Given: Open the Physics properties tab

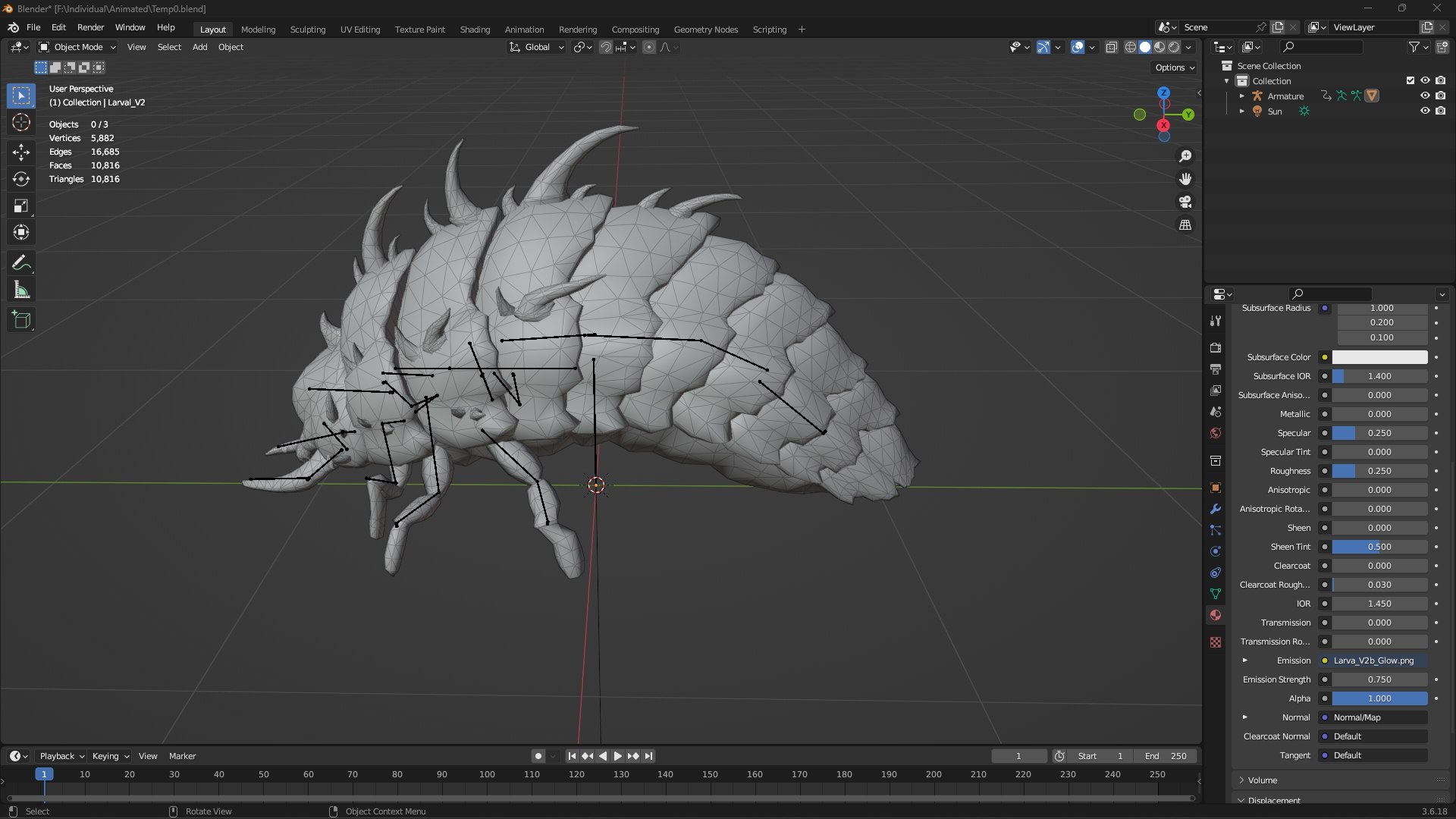Looking at the screenshot, I should [x=1216, y=551].
